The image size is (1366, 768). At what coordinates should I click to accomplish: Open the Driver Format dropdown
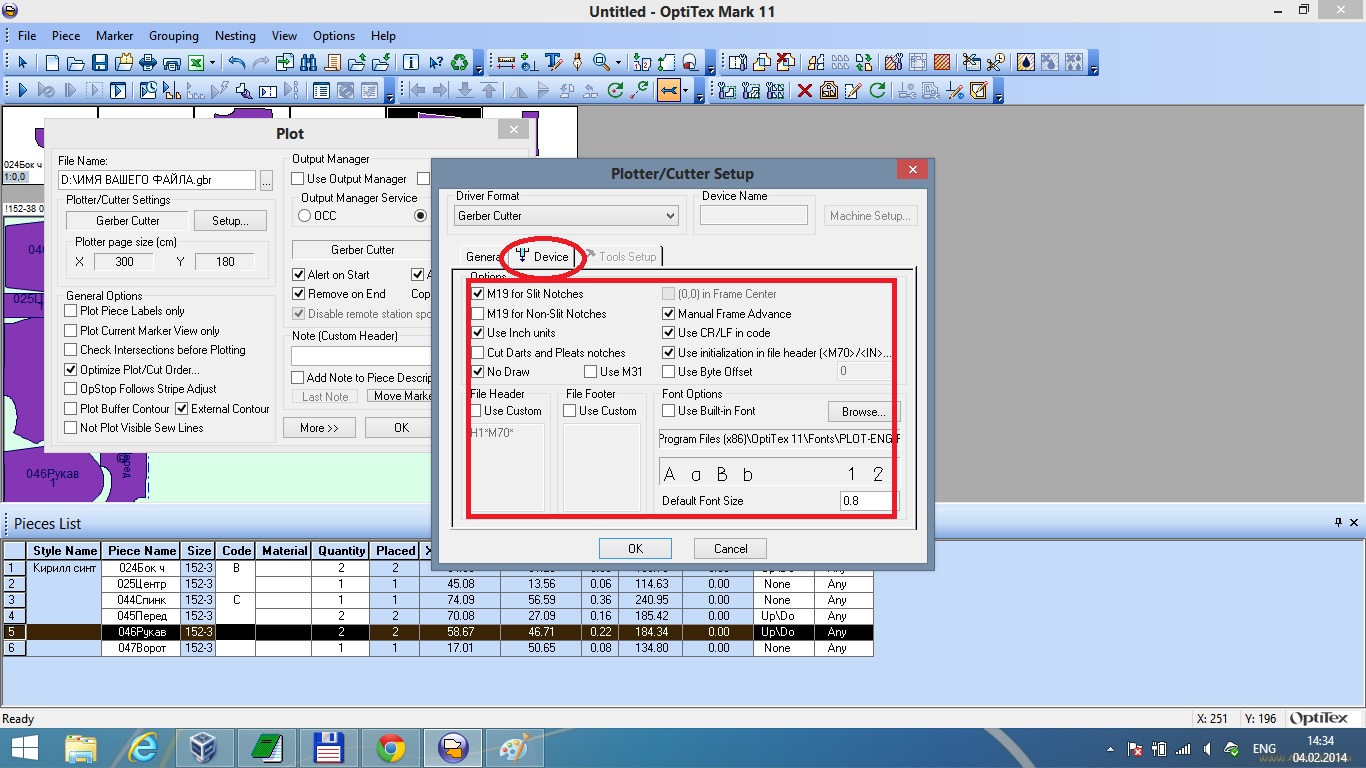pyautogui.click(x=566, y=216)
